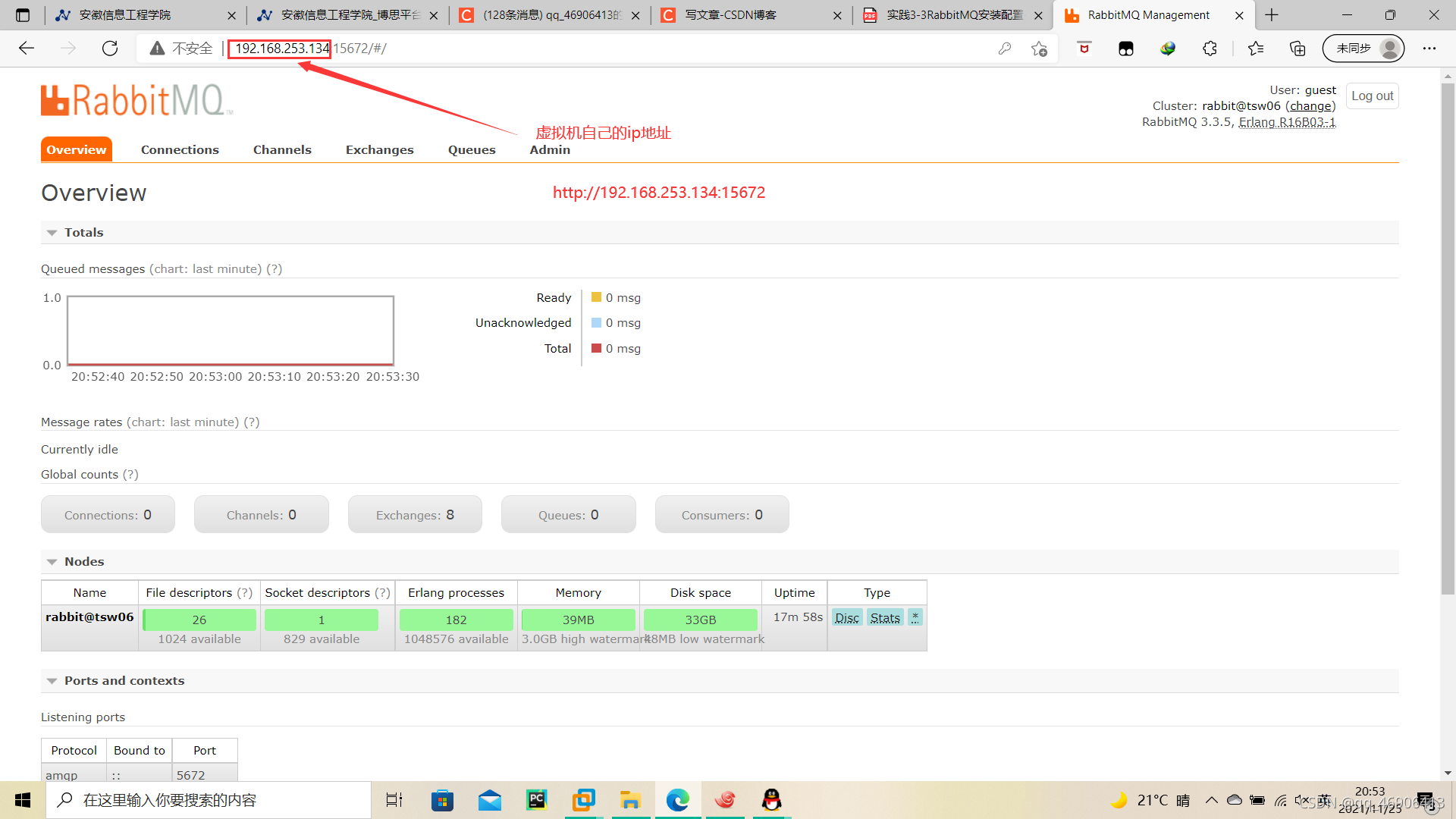Screen dimensions: 1456x819
Task: Open the rabbit@tsw06 node link
Action: pyautogui.click(x=89, y=617)
